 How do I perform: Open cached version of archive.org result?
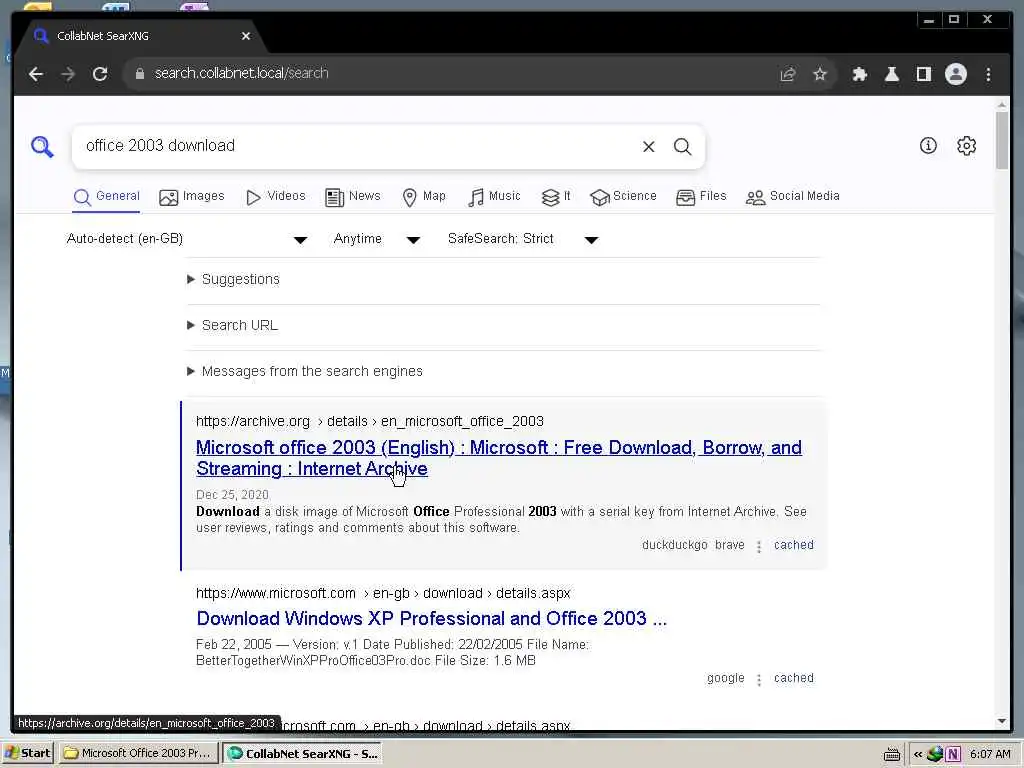[793, 545]
